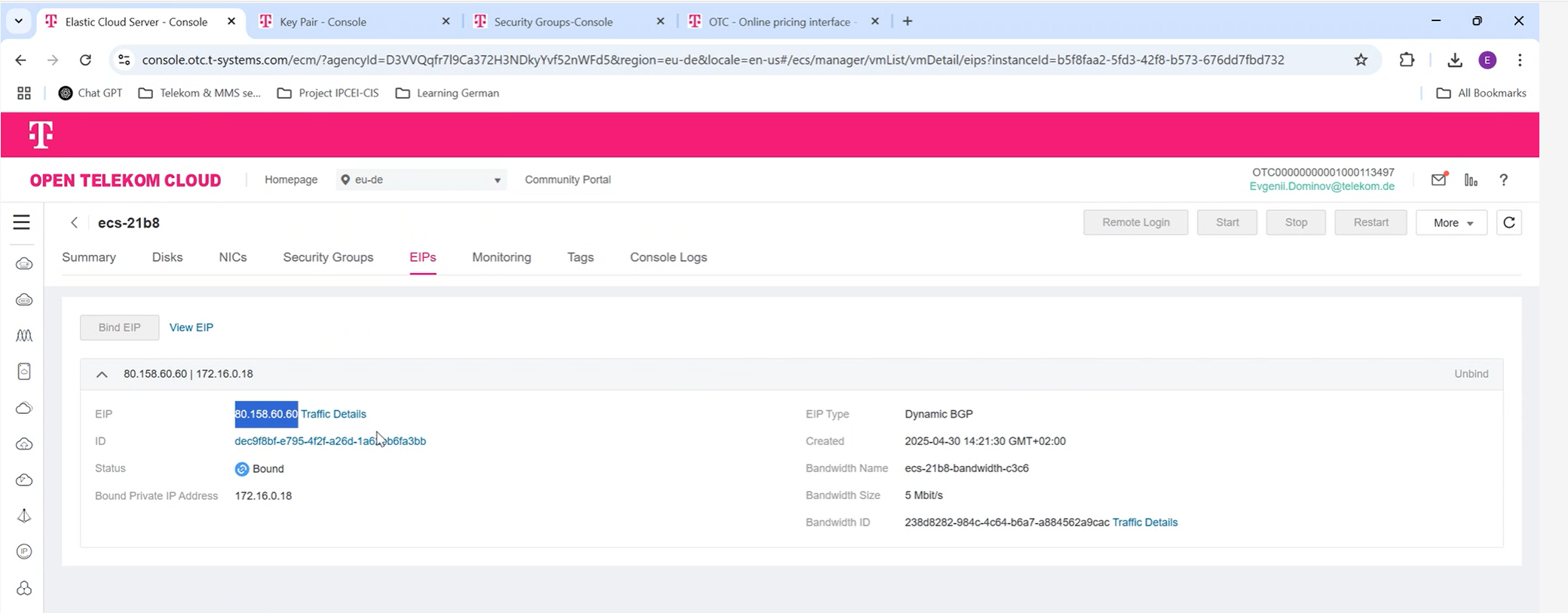The width and height of the screenshot is (1568, 613).
Task: Click the ecs-21b8-bandwidth-c3c6 bandwidth name
Action: 966,468
